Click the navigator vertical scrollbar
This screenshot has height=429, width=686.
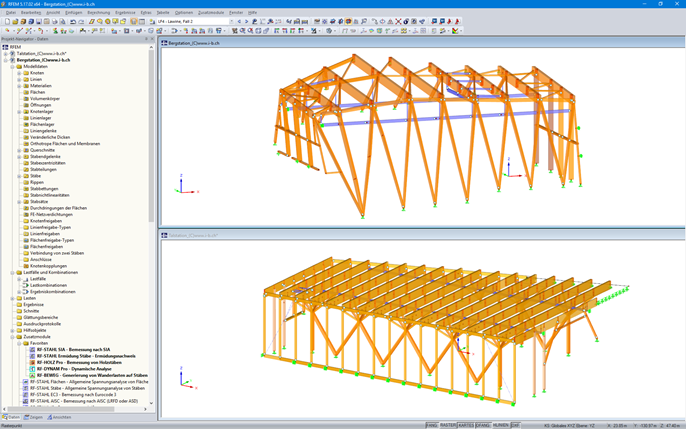tap(151, 136)
